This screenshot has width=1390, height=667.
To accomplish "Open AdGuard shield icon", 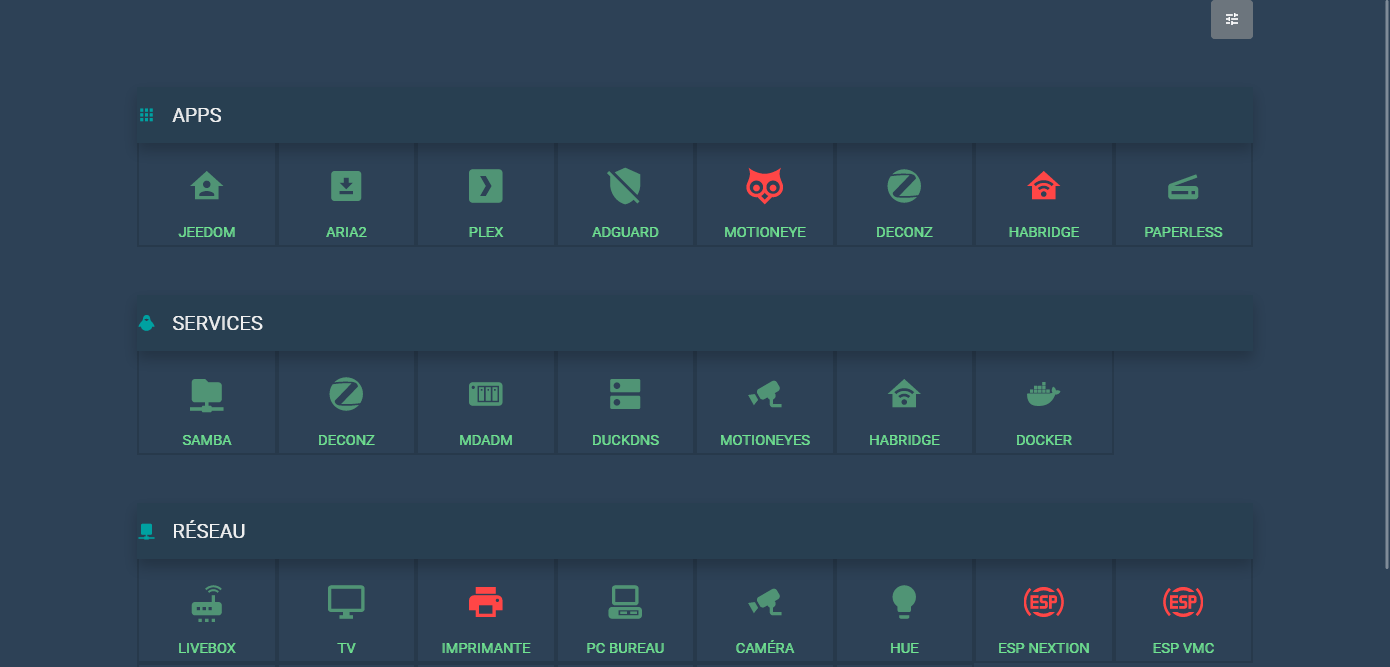I will [625, 186].
